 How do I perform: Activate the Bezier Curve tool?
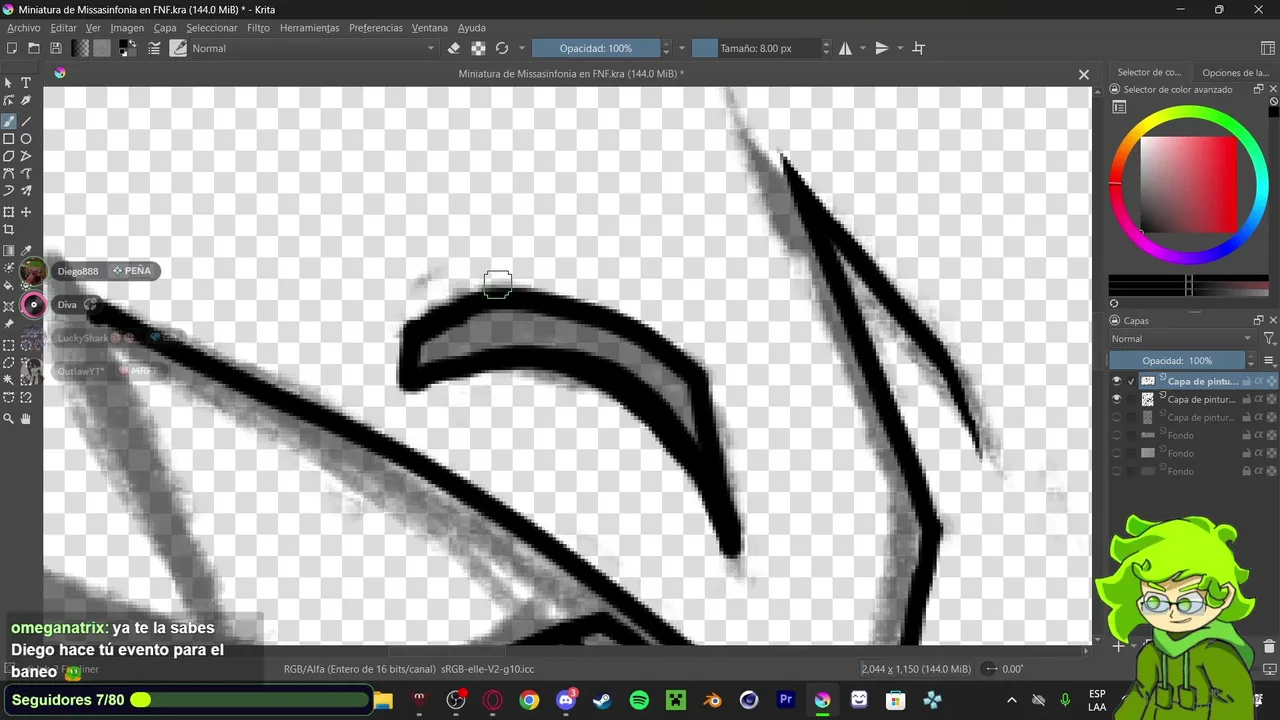click(x=9, y=174)
